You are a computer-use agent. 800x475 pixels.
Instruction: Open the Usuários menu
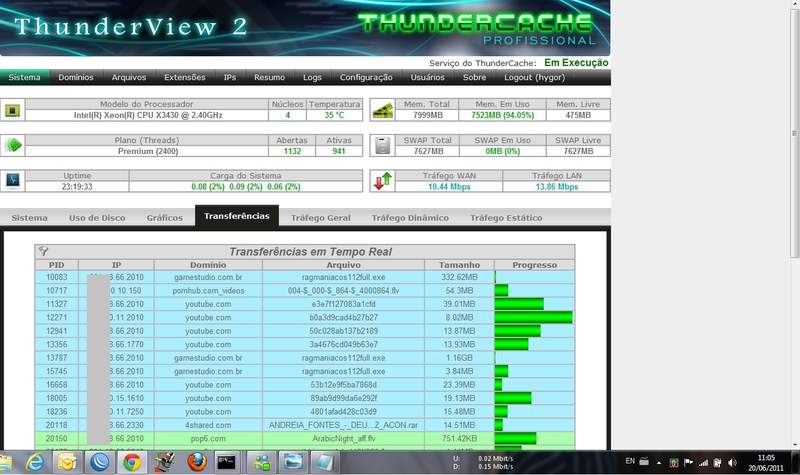click(428, 77)
